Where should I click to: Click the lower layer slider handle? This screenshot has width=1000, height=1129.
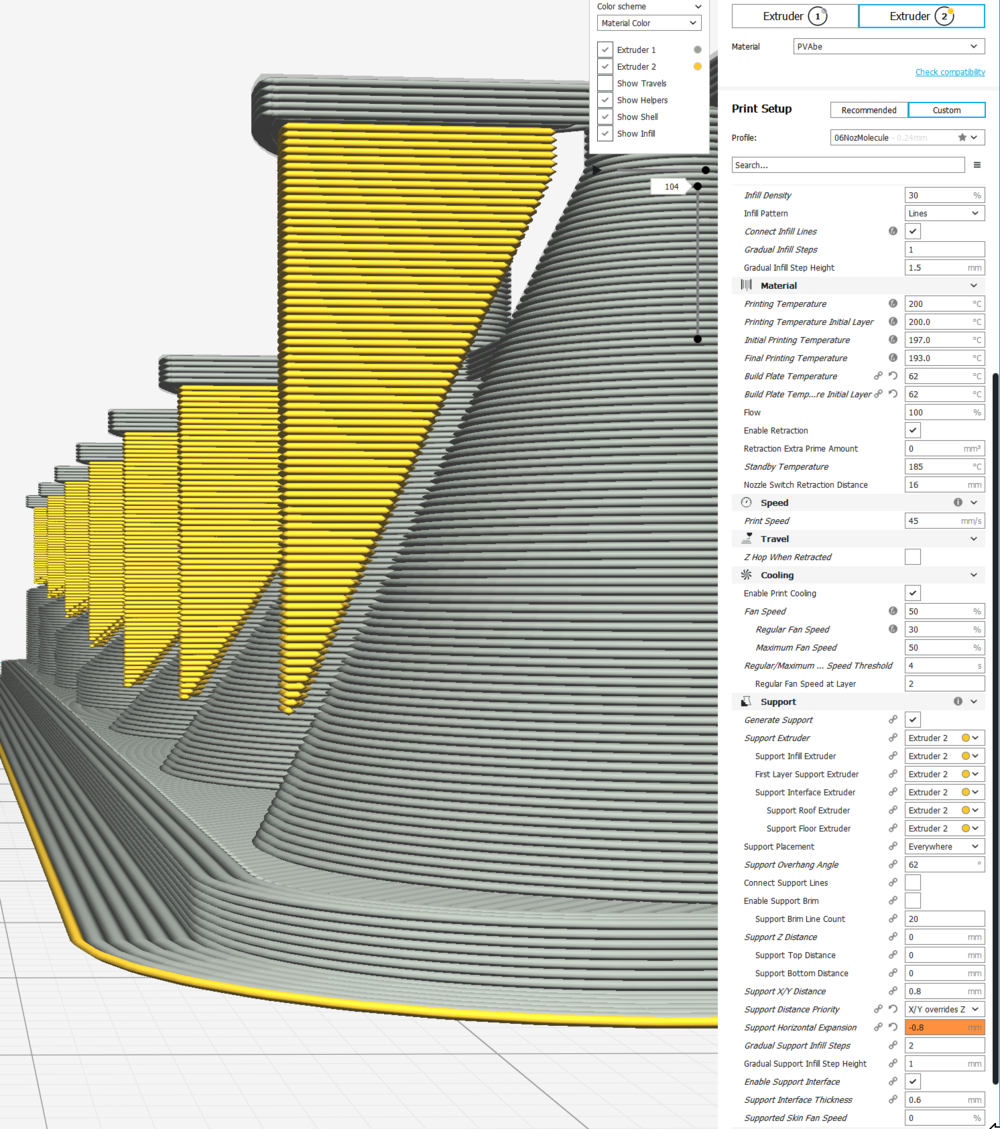[698, 339]
